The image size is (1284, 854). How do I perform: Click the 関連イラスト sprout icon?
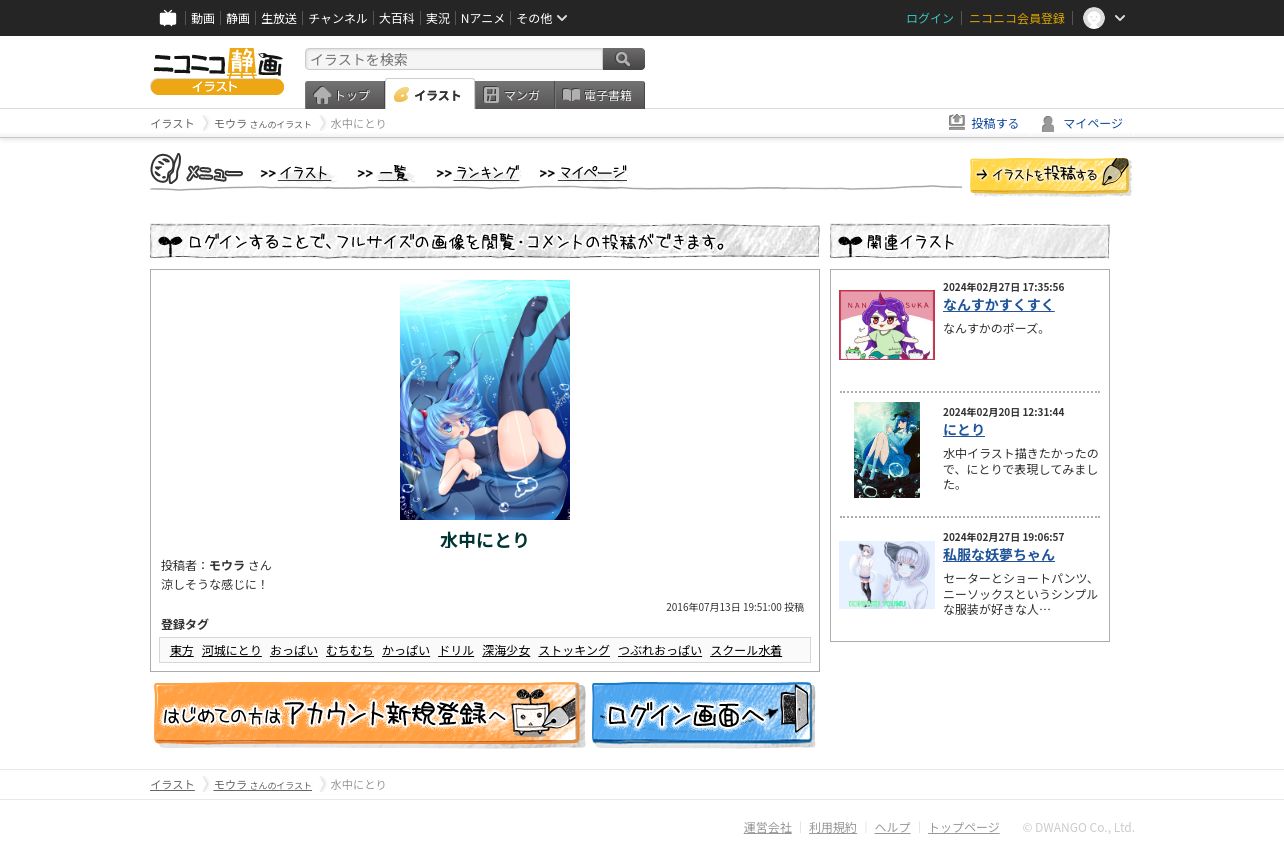[x=850, y=243]
